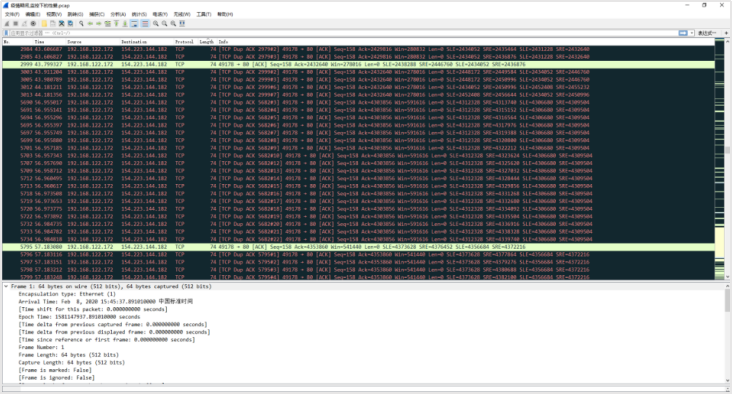Open a capture file
The width and height of the screenshot is (732, 394).
44,23
